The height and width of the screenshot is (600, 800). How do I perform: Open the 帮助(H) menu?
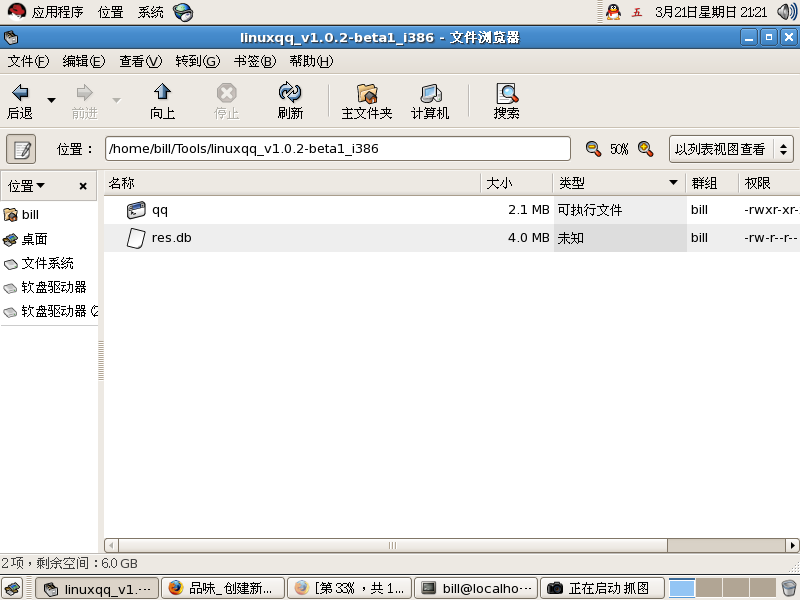pyautogui.click(x=311, y=61)
